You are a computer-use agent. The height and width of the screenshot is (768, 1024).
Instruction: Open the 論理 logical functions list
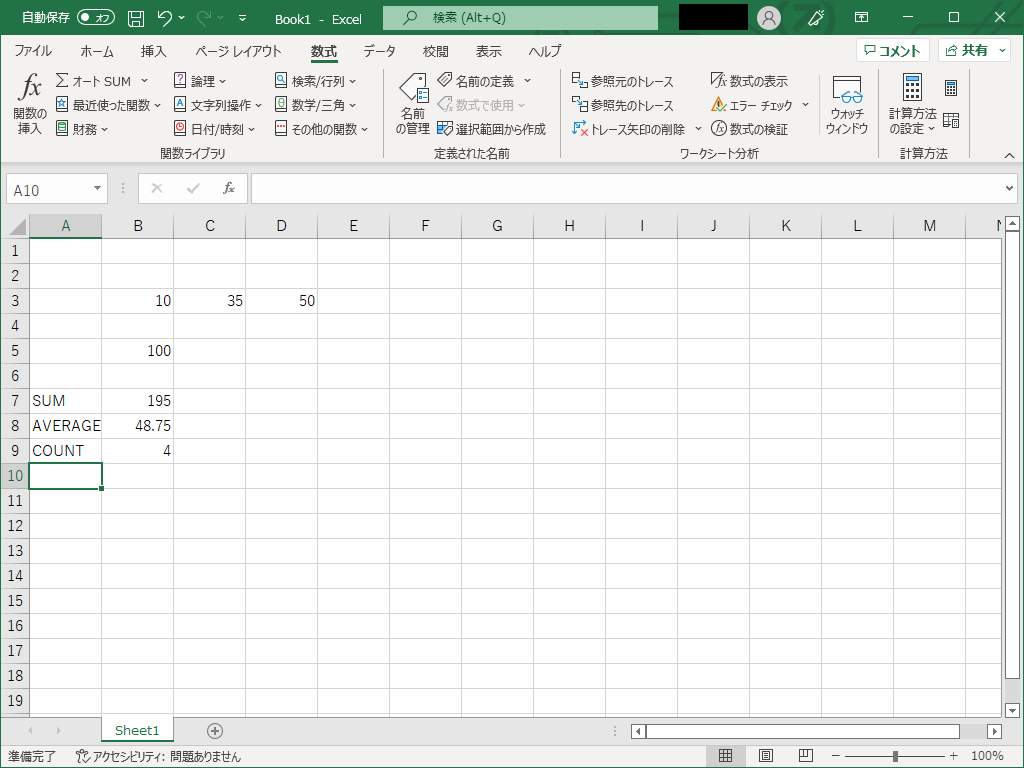pyautogui.click(x=200, y=81)
